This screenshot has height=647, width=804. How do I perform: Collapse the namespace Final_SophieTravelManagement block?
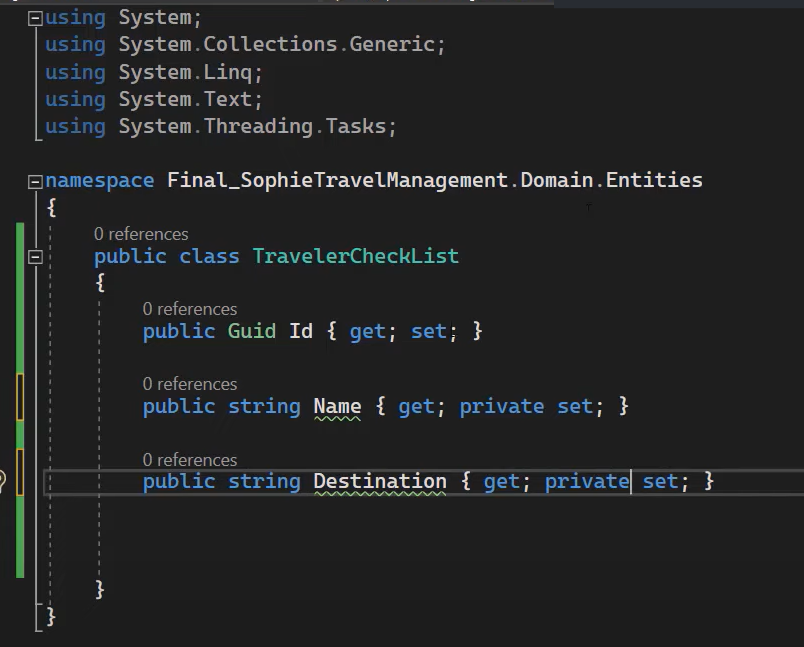36,181
